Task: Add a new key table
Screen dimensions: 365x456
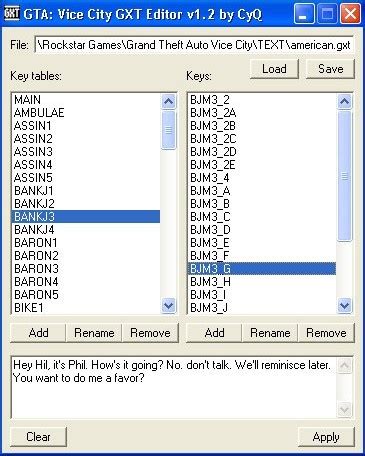Action: [38, 333]
